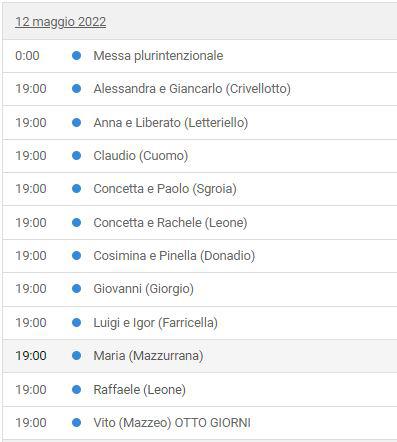The width and height of the screenshot is (397, 442).
Task: Select Anna e Liberato (Letteriello) entry
Action: pos(171,123)
